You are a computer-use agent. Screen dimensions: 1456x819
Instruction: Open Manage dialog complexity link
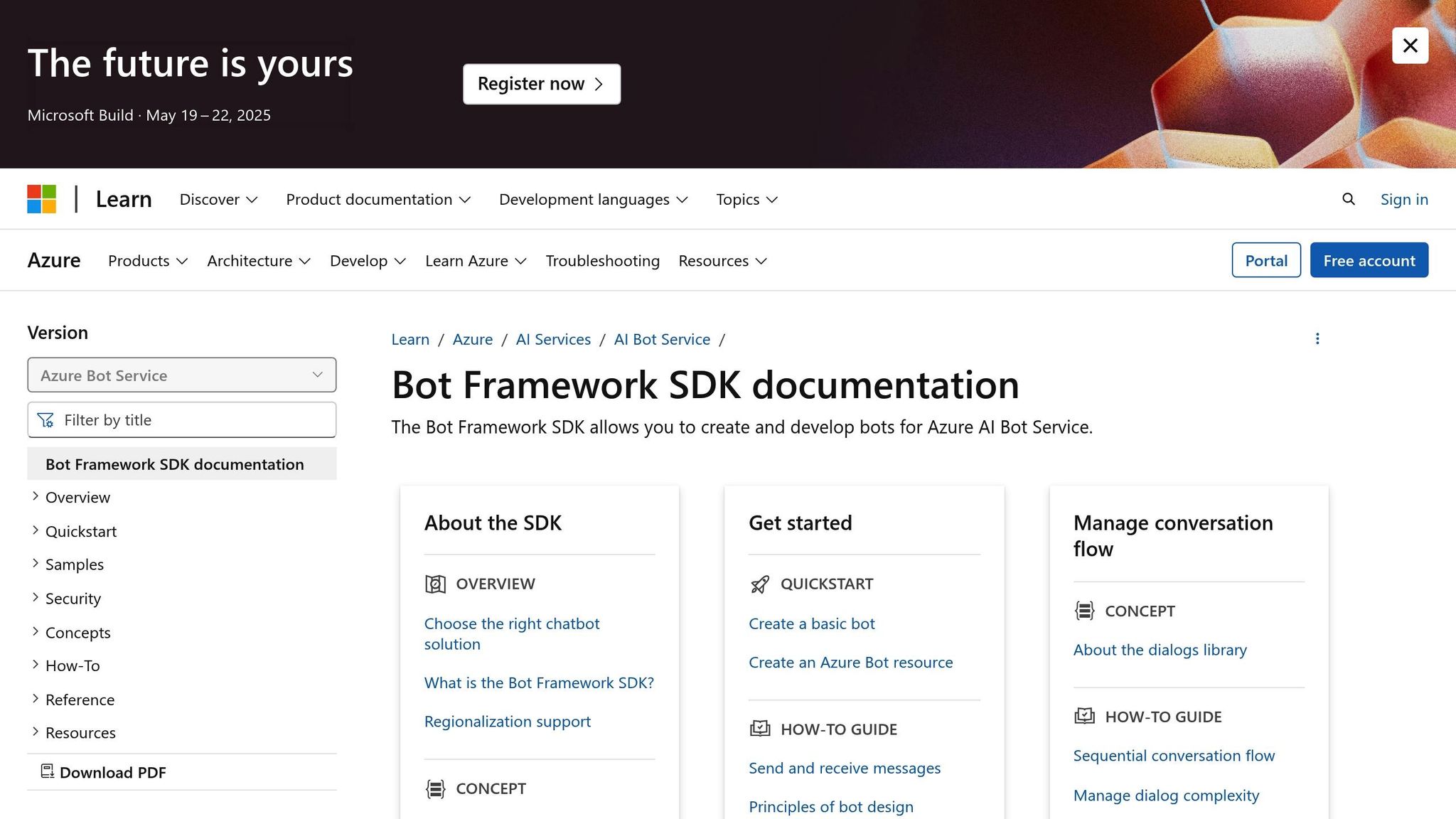(1166, 795)
